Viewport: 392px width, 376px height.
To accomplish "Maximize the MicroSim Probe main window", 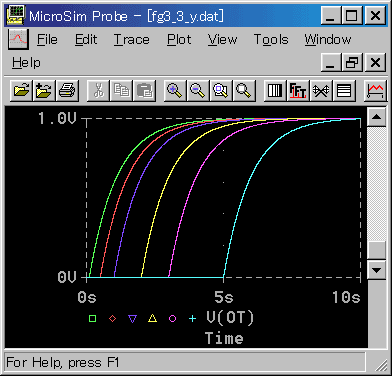I will (353, 15).
